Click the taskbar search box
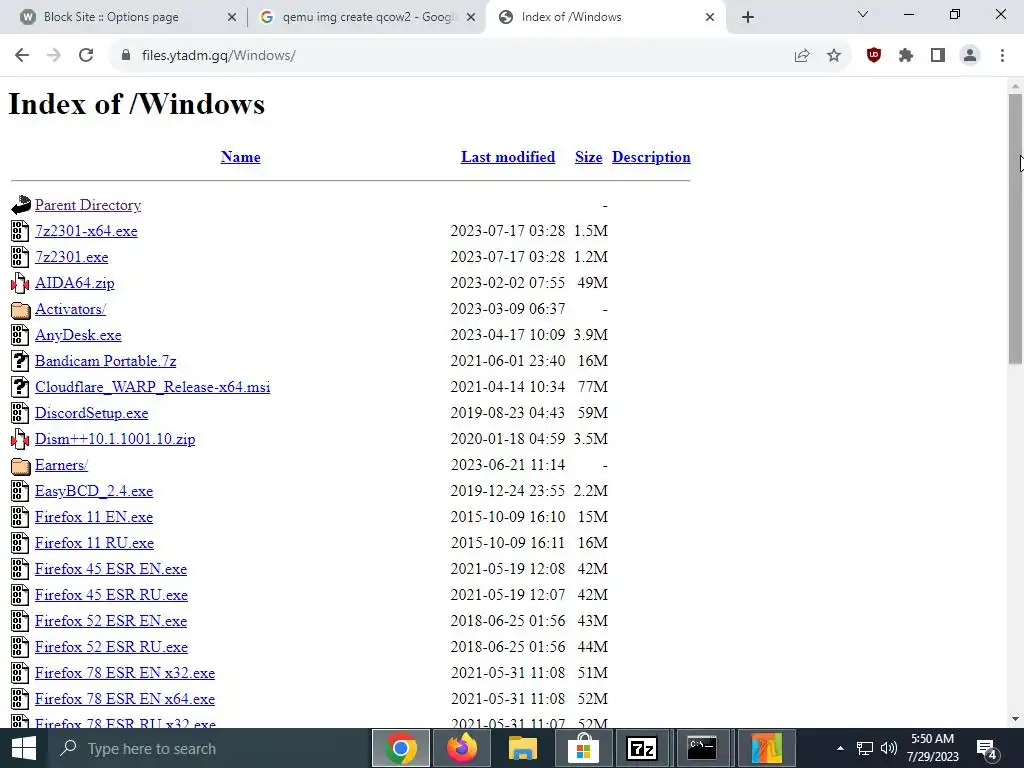 [x=209, y=748]
